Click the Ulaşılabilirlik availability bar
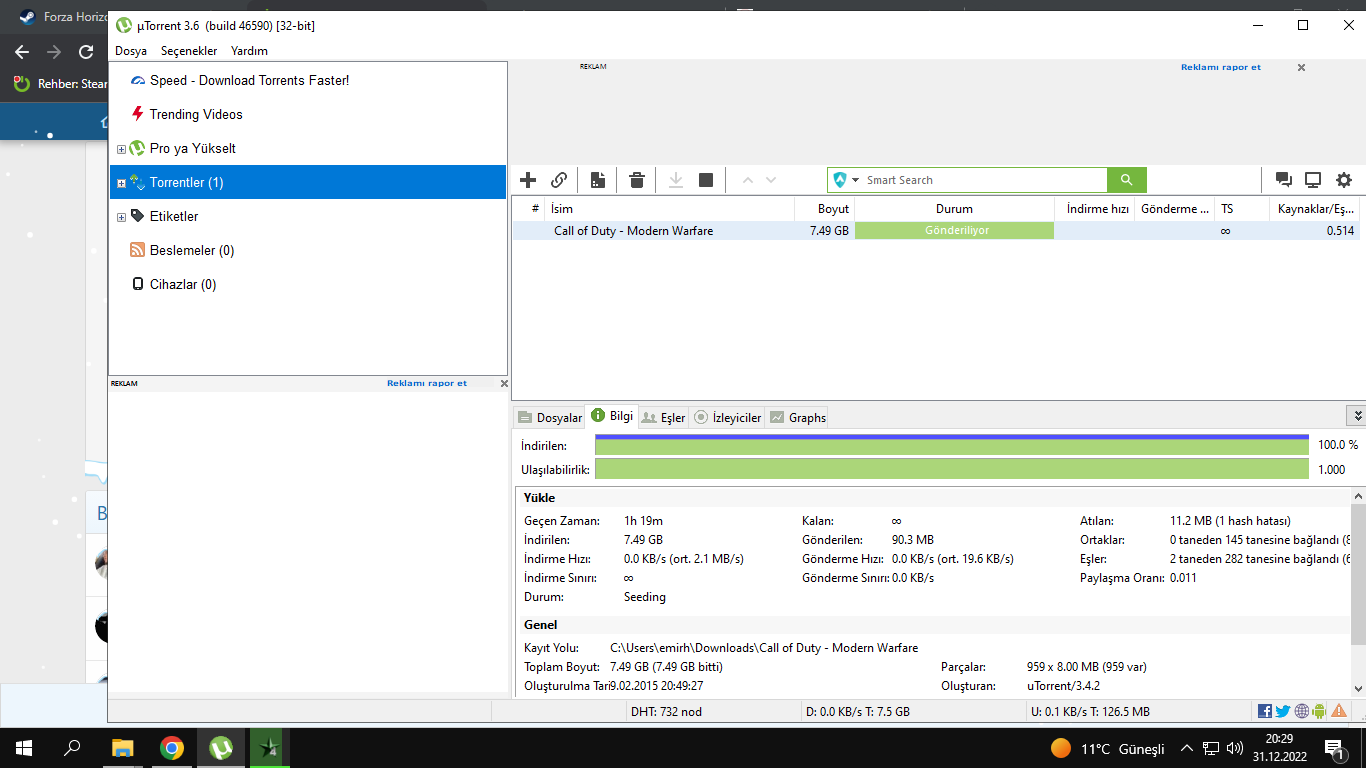The height and width of the screenshot is (768, 1366). [952, 469]
